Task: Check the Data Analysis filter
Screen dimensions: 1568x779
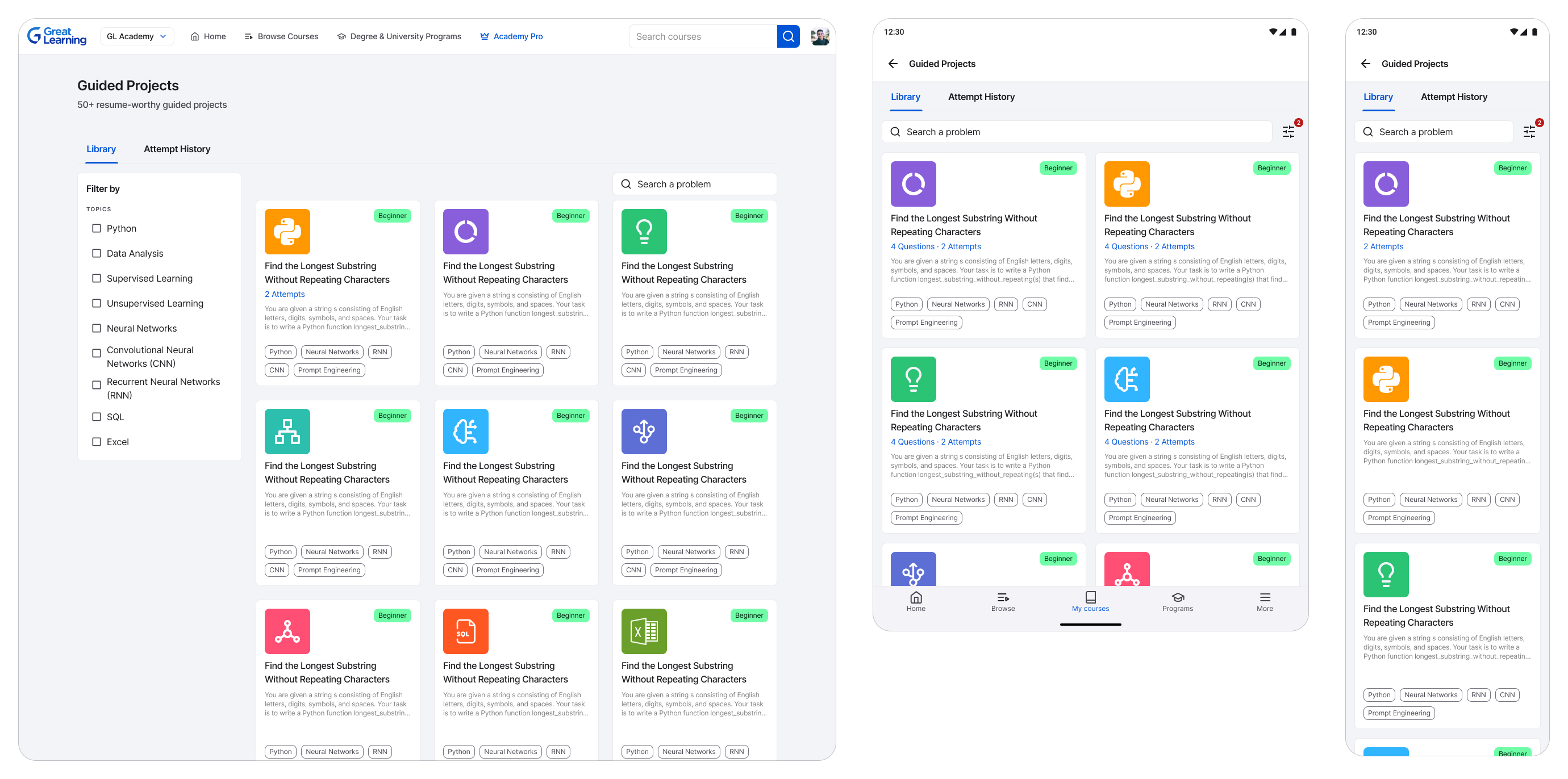Action: (x=96, y=254)
